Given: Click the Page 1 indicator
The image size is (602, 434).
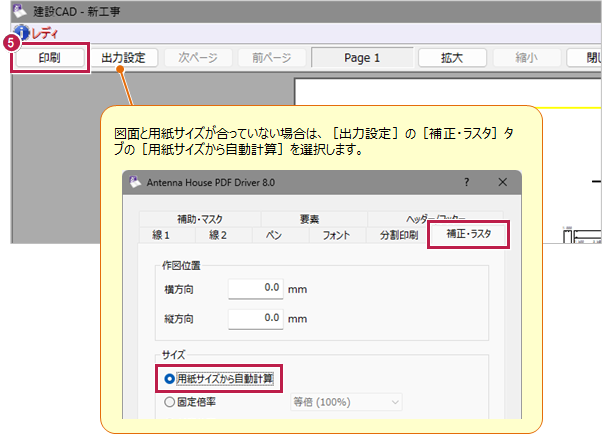Looking at the screenshot, I should 362,58.
